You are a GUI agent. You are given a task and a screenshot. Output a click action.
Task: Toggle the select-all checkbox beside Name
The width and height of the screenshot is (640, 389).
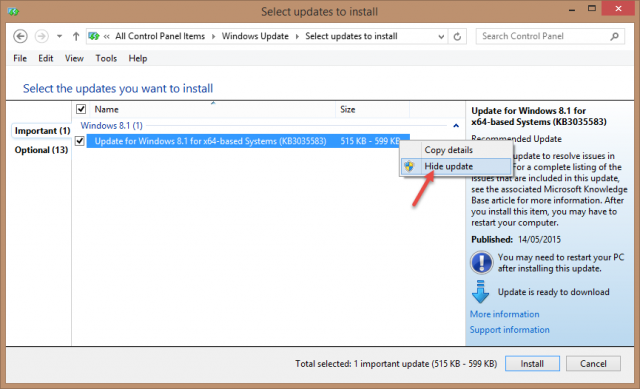[81, 109]
